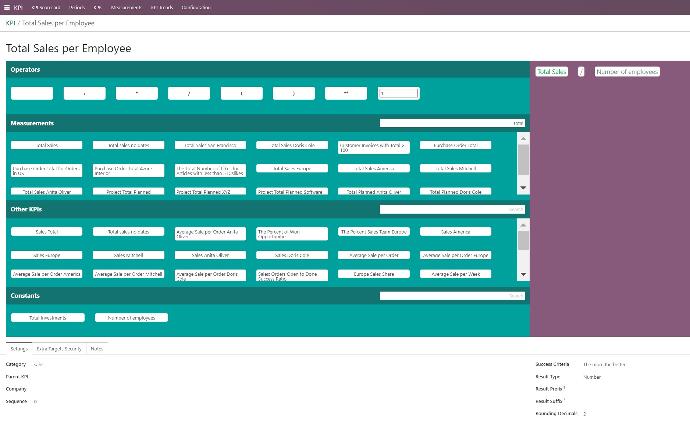Open the Periods menu
Image resolution: width=690 pixels, height=428 pixels.
[77, 7]
